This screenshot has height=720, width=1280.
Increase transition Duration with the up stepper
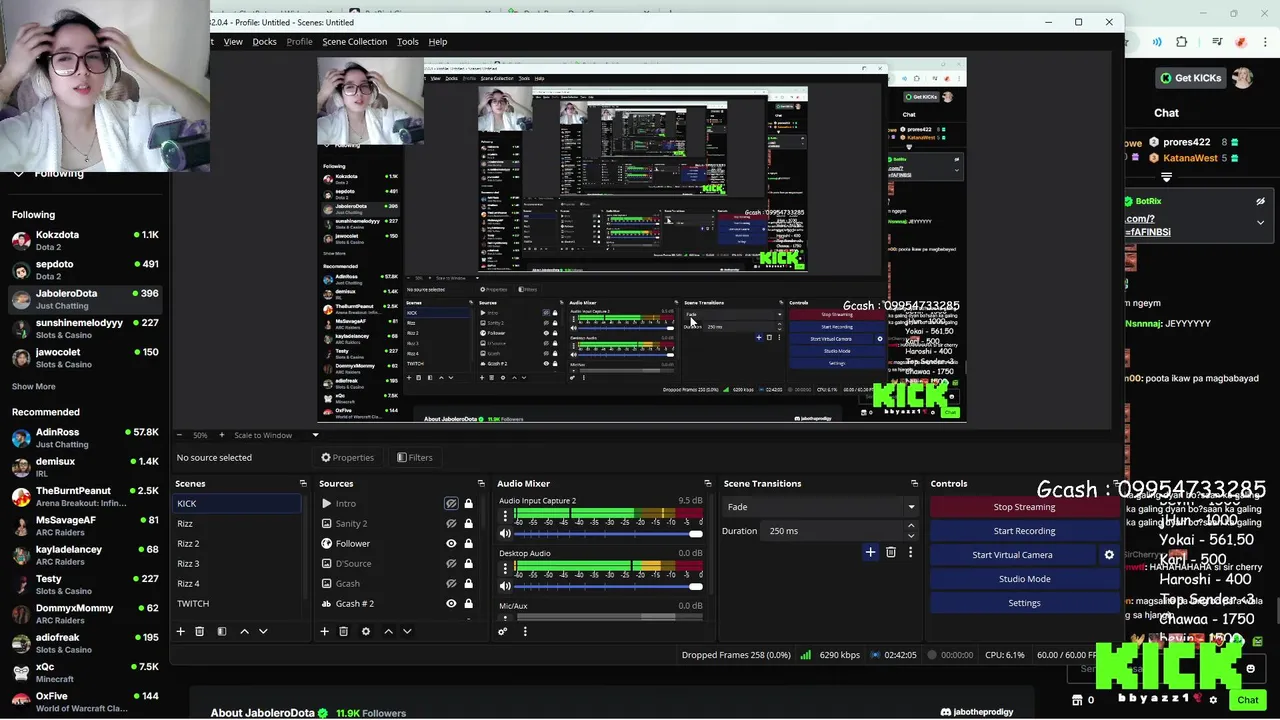pos(910,527)
